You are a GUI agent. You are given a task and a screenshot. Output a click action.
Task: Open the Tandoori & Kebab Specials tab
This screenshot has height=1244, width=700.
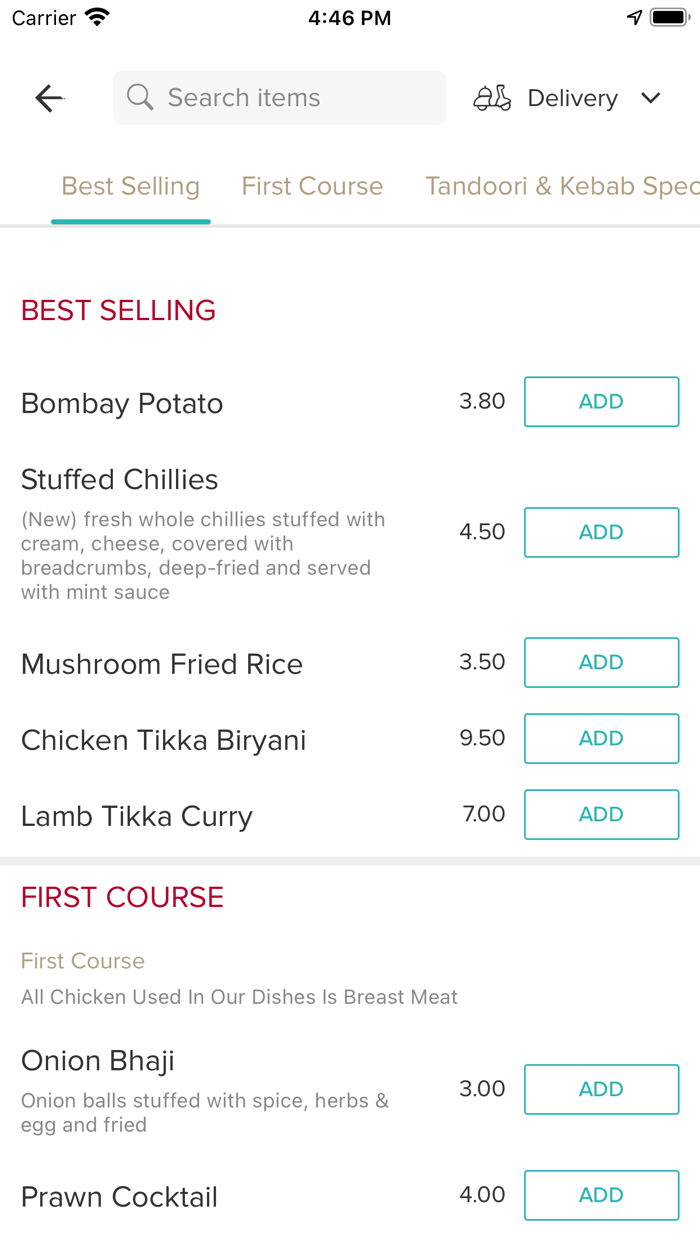[x=560, y=186]
